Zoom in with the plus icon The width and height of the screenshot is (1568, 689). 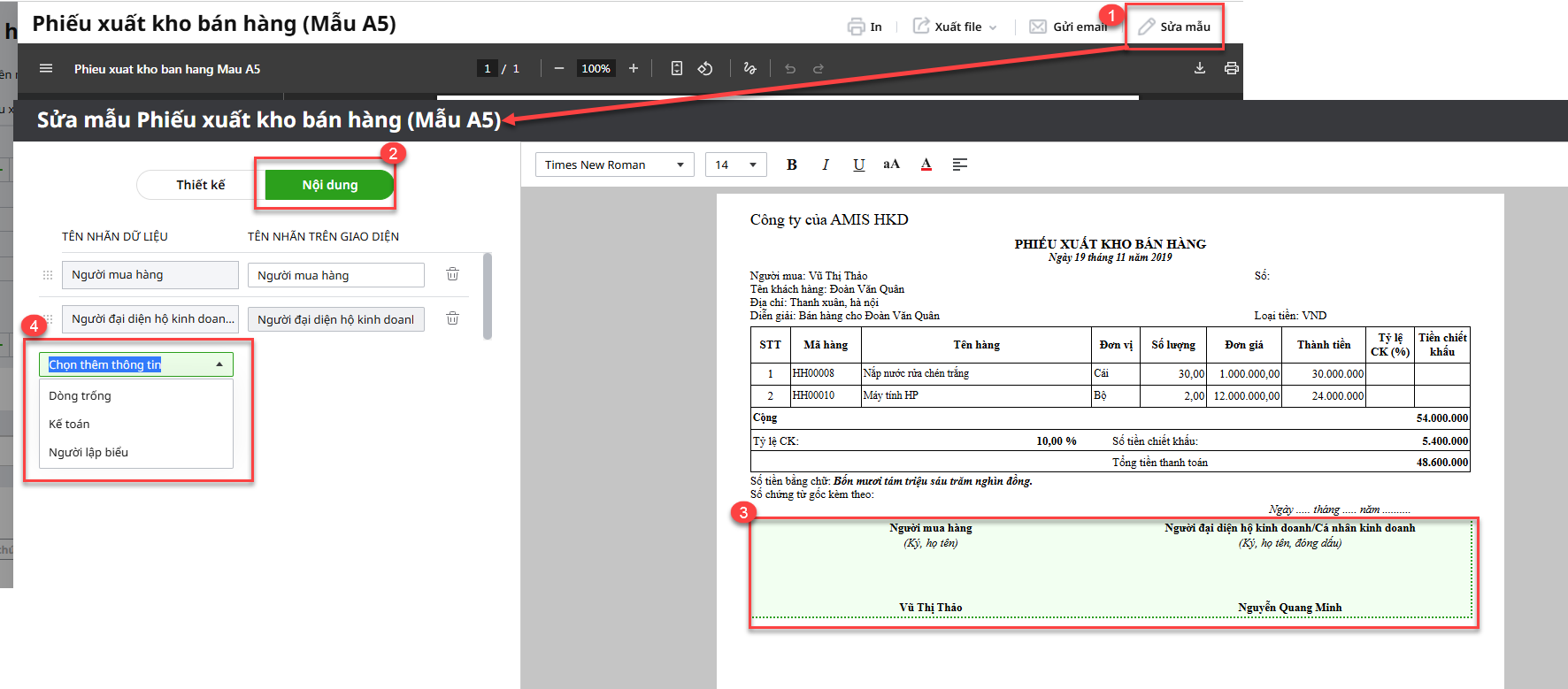(634, 68)
